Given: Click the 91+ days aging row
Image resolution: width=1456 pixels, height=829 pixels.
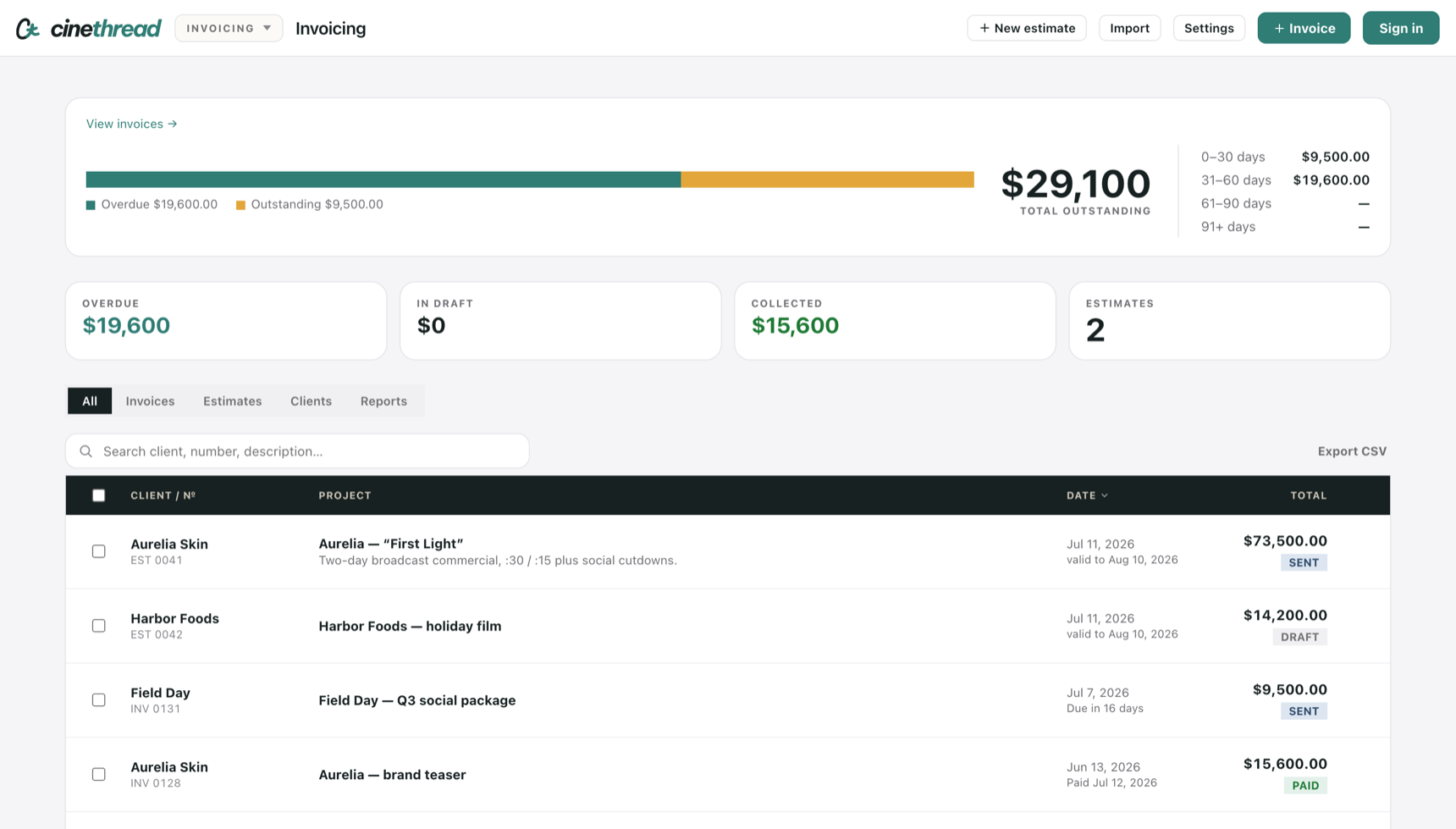Looking at the screenshot, I should pos(1285,227).
